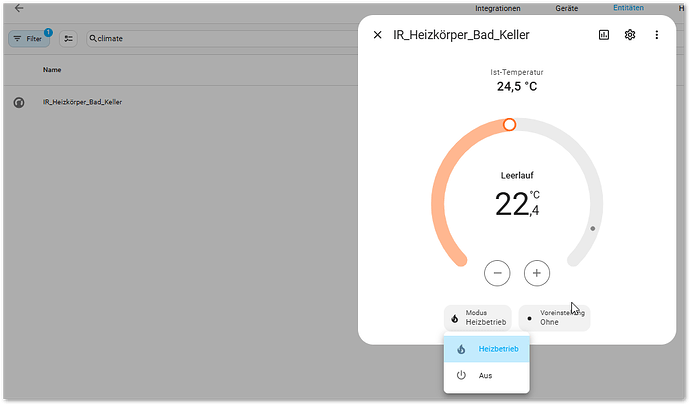Click the Filter button
690x404 pixels.
[x=29, y=38]
